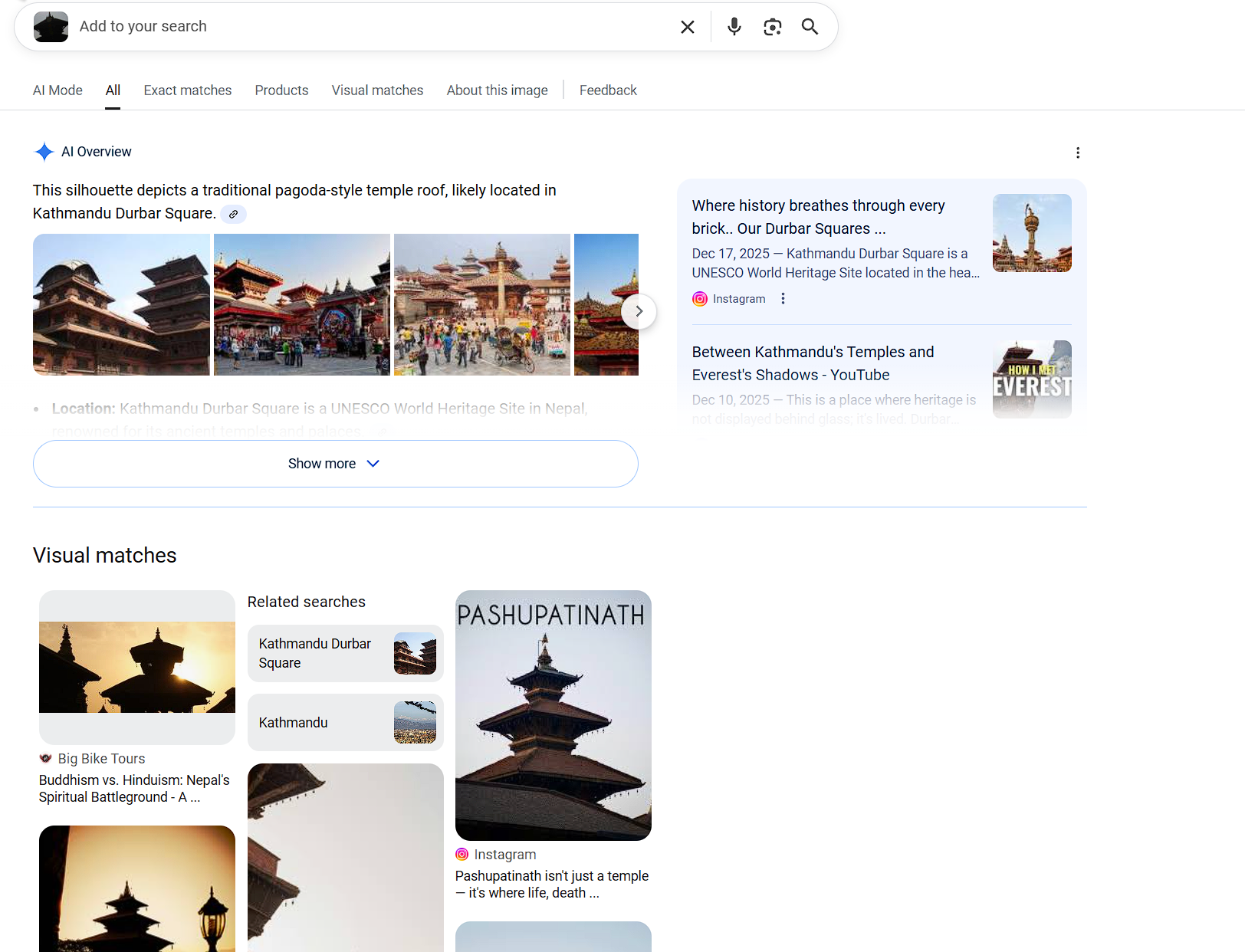Select the Kathmandu Durbar Square related search

click(x=345, y=653)
